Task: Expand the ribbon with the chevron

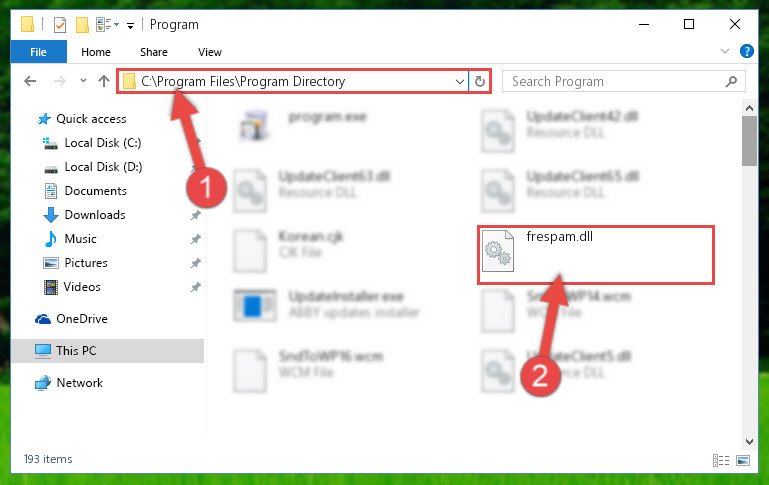Action: (x=725, y=51)
